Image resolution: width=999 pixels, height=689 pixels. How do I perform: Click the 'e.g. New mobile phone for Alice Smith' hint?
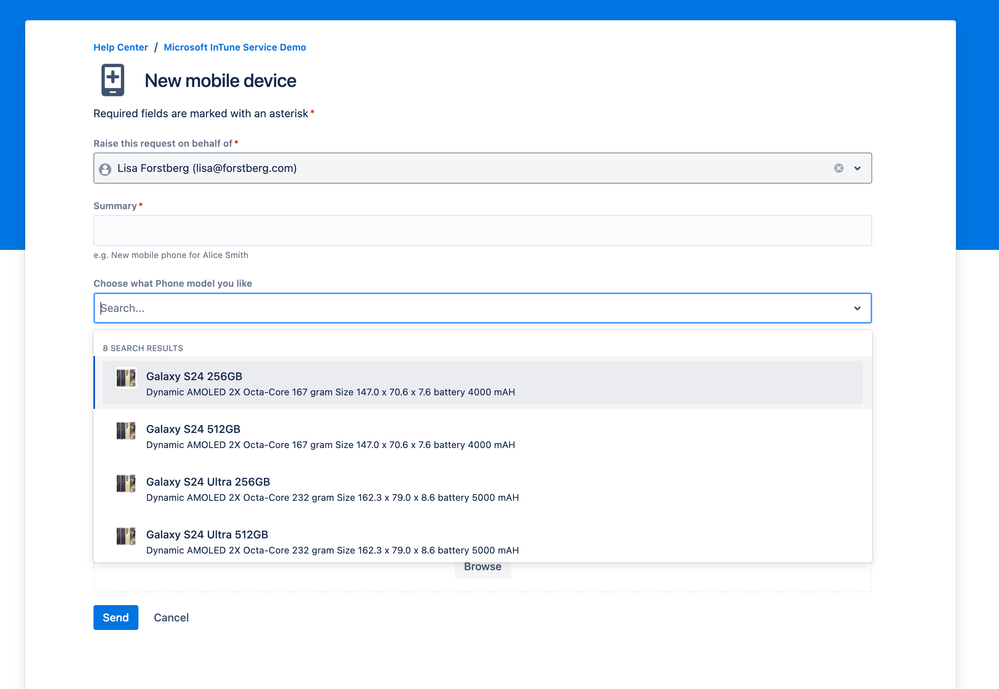tap(171, 255)
